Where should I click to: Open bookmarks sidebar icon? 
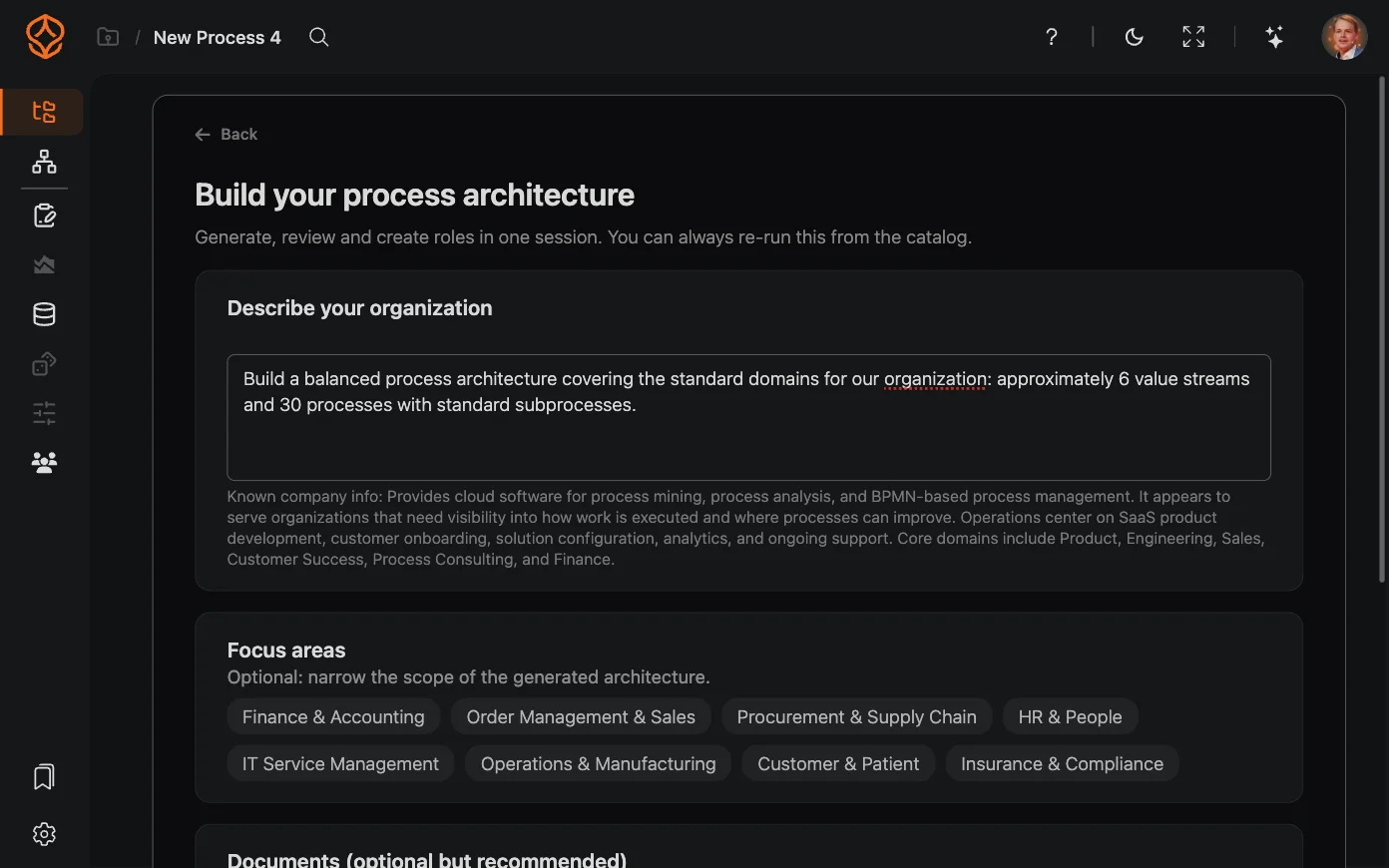pyautogui.click(x=44, y=777)
